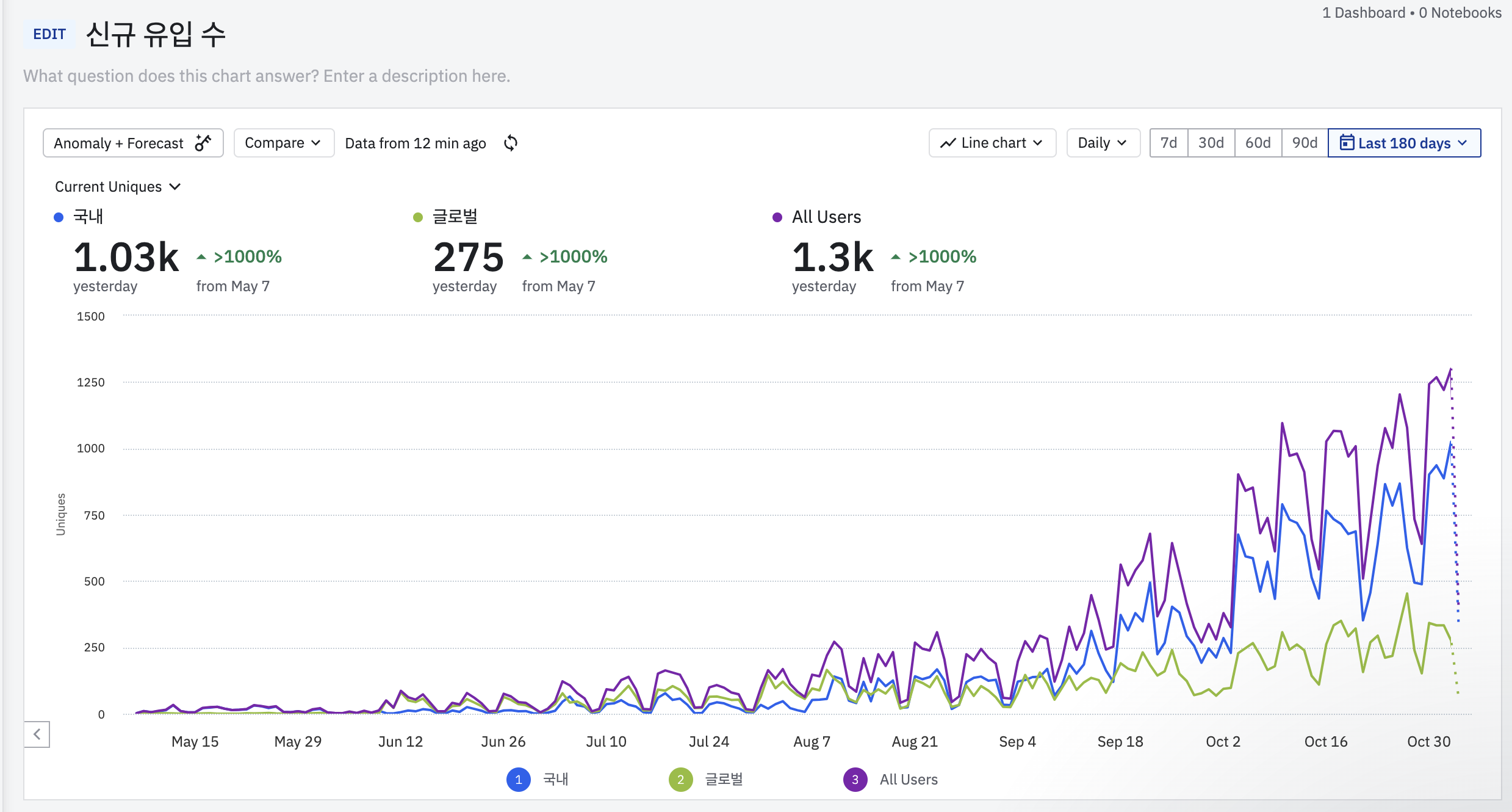Viewport: 1512px width, 812px height.
Task: Click the line chart trend icon
Action: tap(948, 143)
